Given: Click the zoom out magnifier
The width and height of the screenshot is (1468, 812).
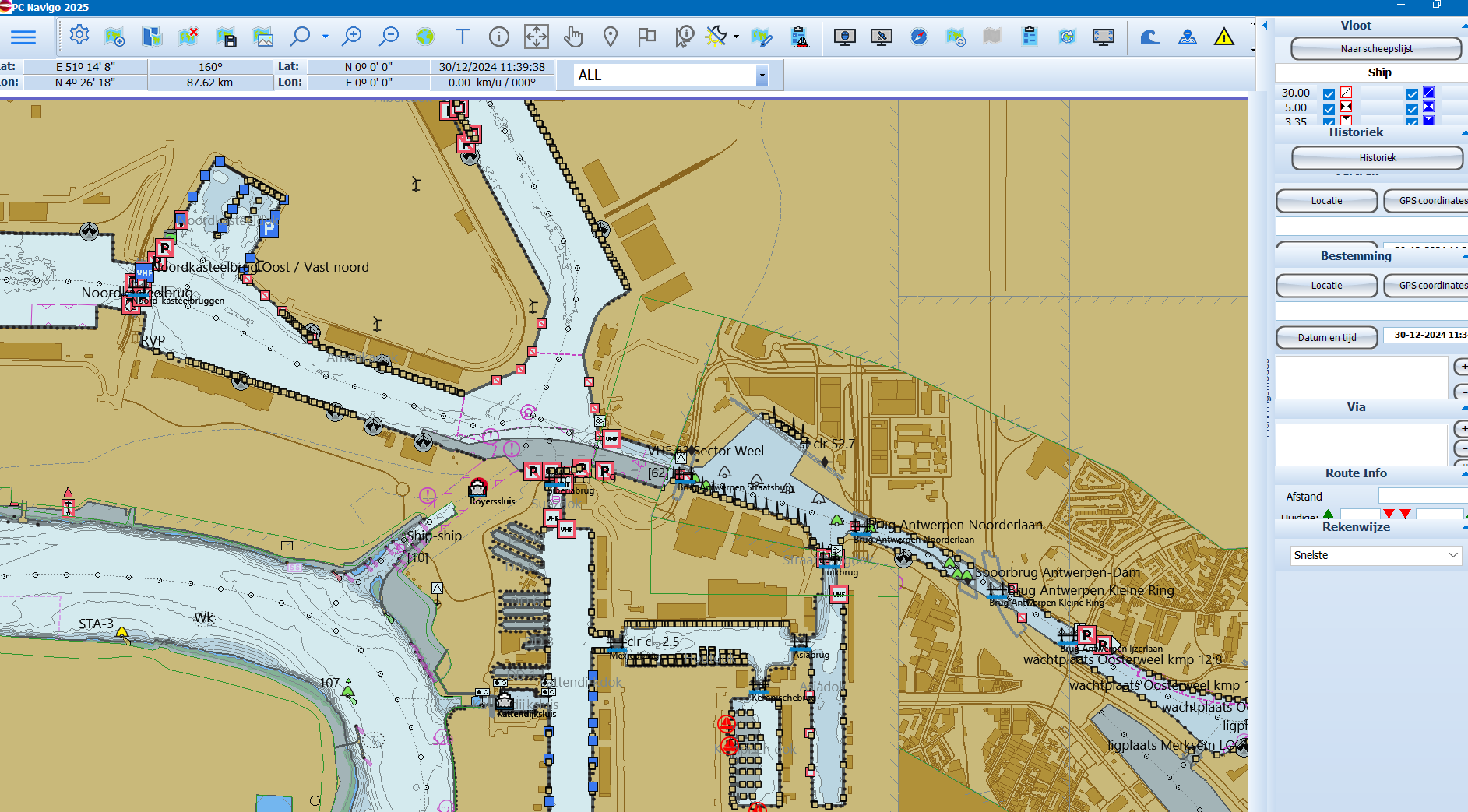Looking at the screenshot, I should 389,37.
